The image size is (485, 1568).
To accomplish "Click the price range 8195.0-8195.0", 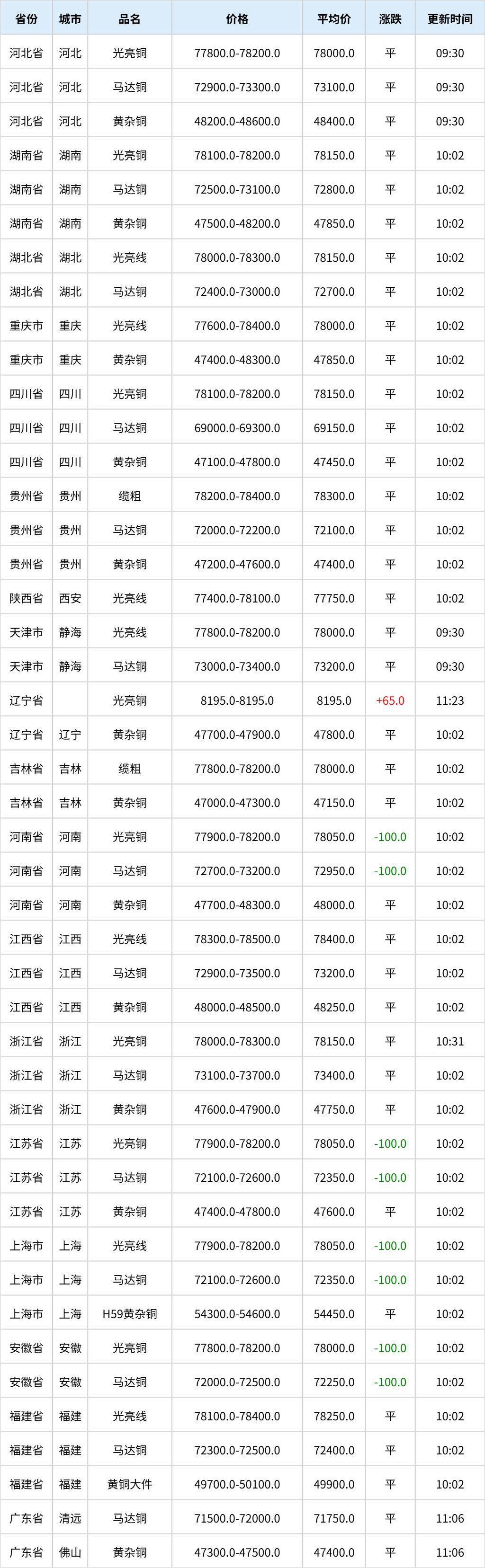I will pyautogui.click(x=237, y=700).
